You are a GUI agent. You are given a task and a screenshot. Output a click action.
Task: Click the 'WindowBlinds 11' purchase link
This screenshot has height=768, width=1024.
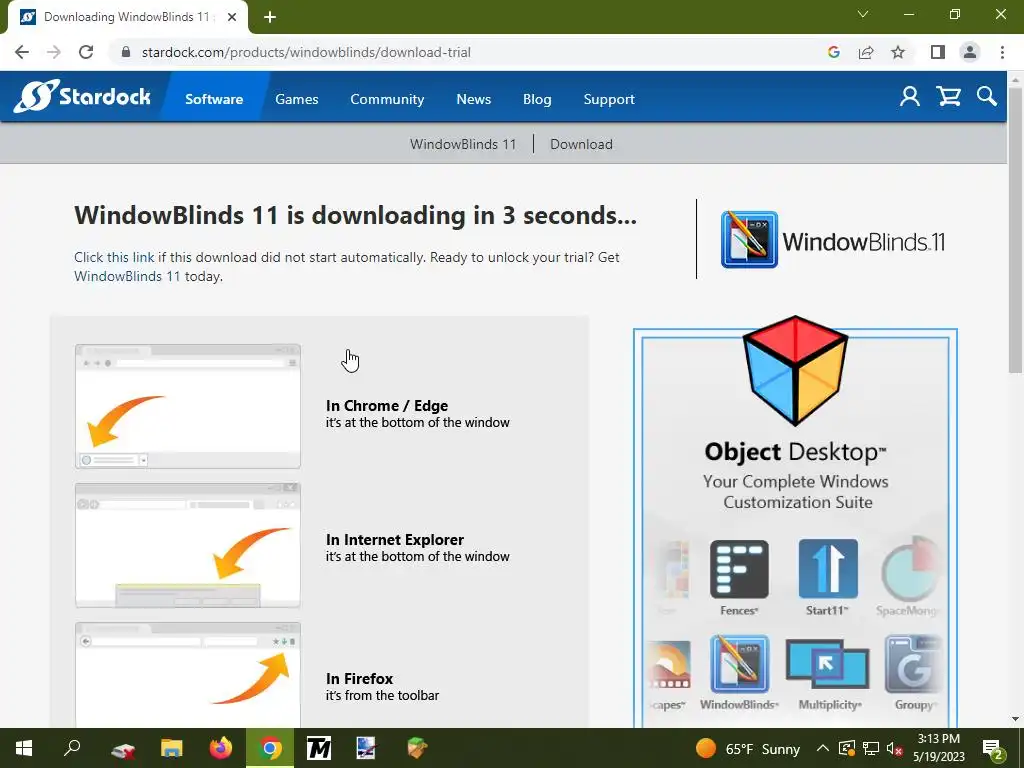(x=127, y=276)
